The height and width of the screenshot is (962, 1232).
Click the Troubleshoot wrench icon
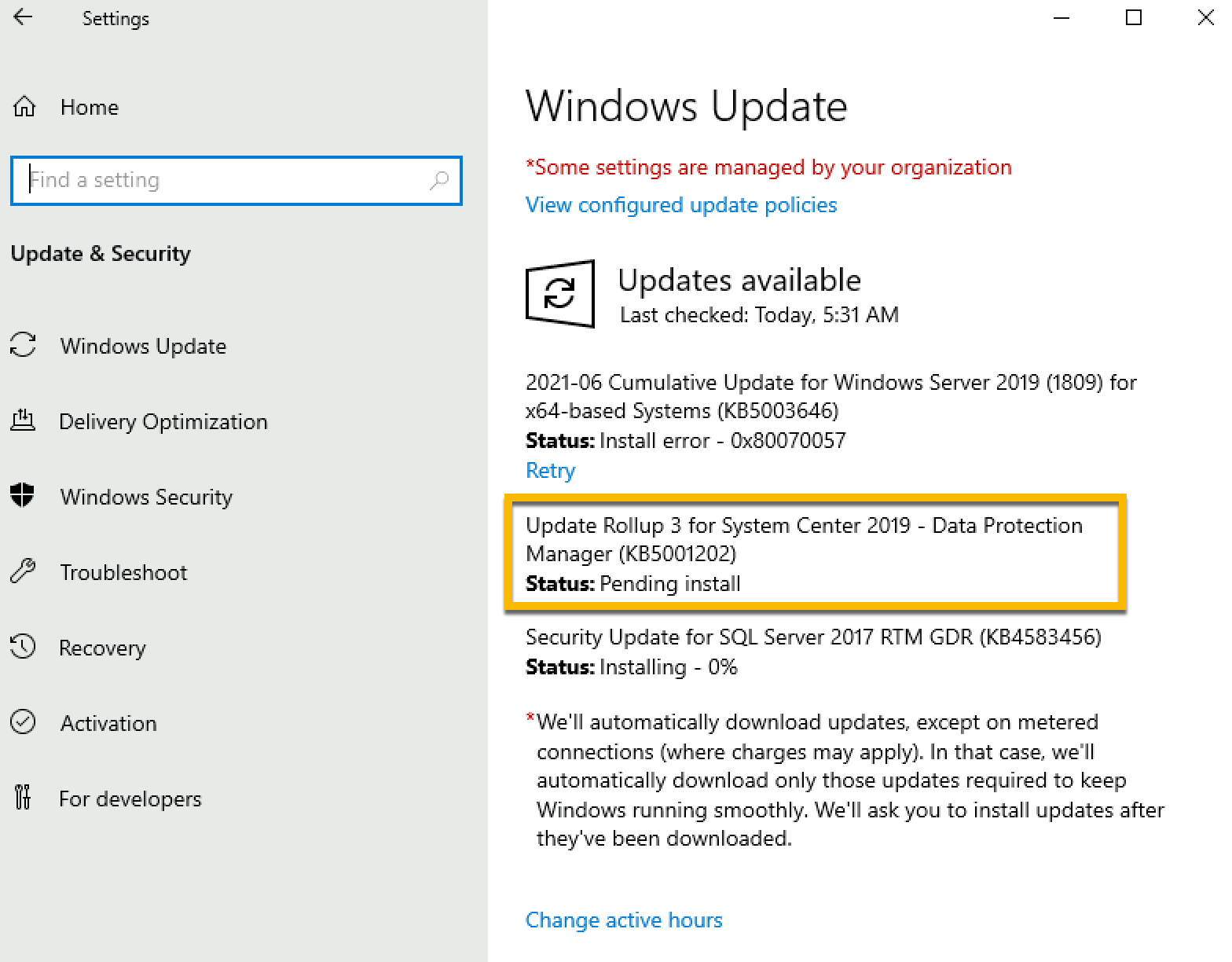pos(23,571)
